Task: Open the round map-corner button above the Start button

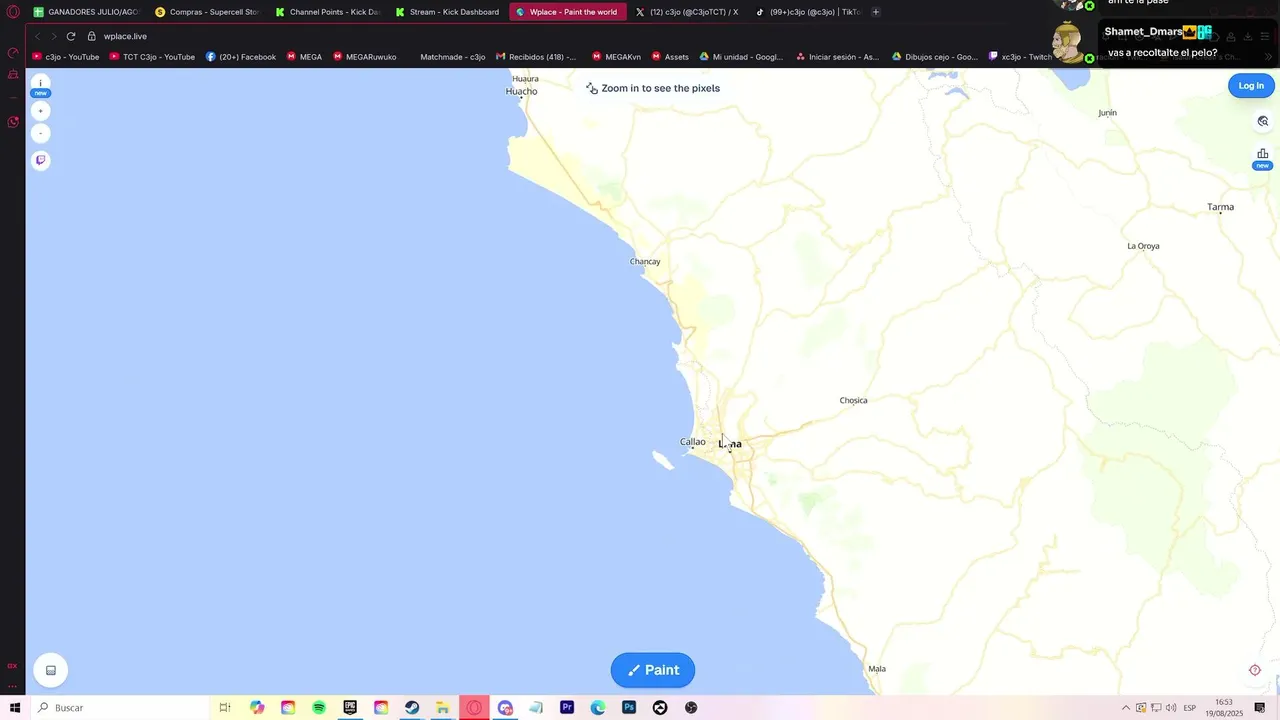Action: click(x=50, y=670)
